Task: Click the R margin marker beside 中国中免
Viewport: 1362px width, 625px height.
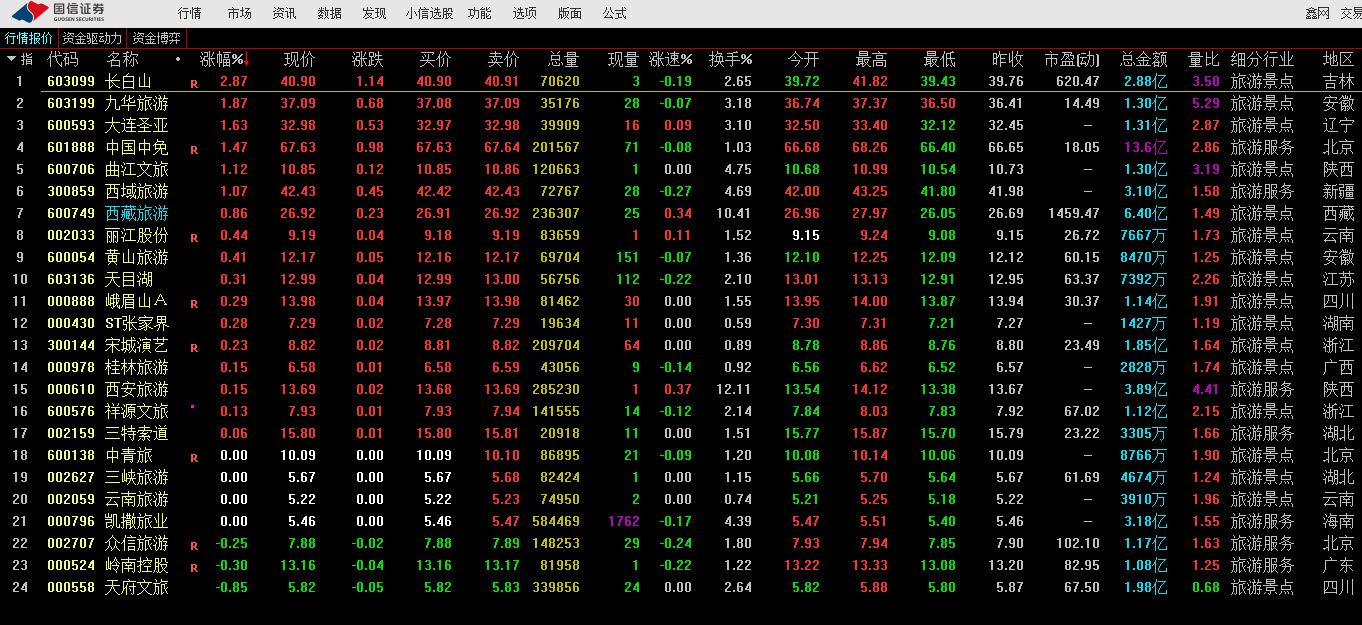Action: 194,149
